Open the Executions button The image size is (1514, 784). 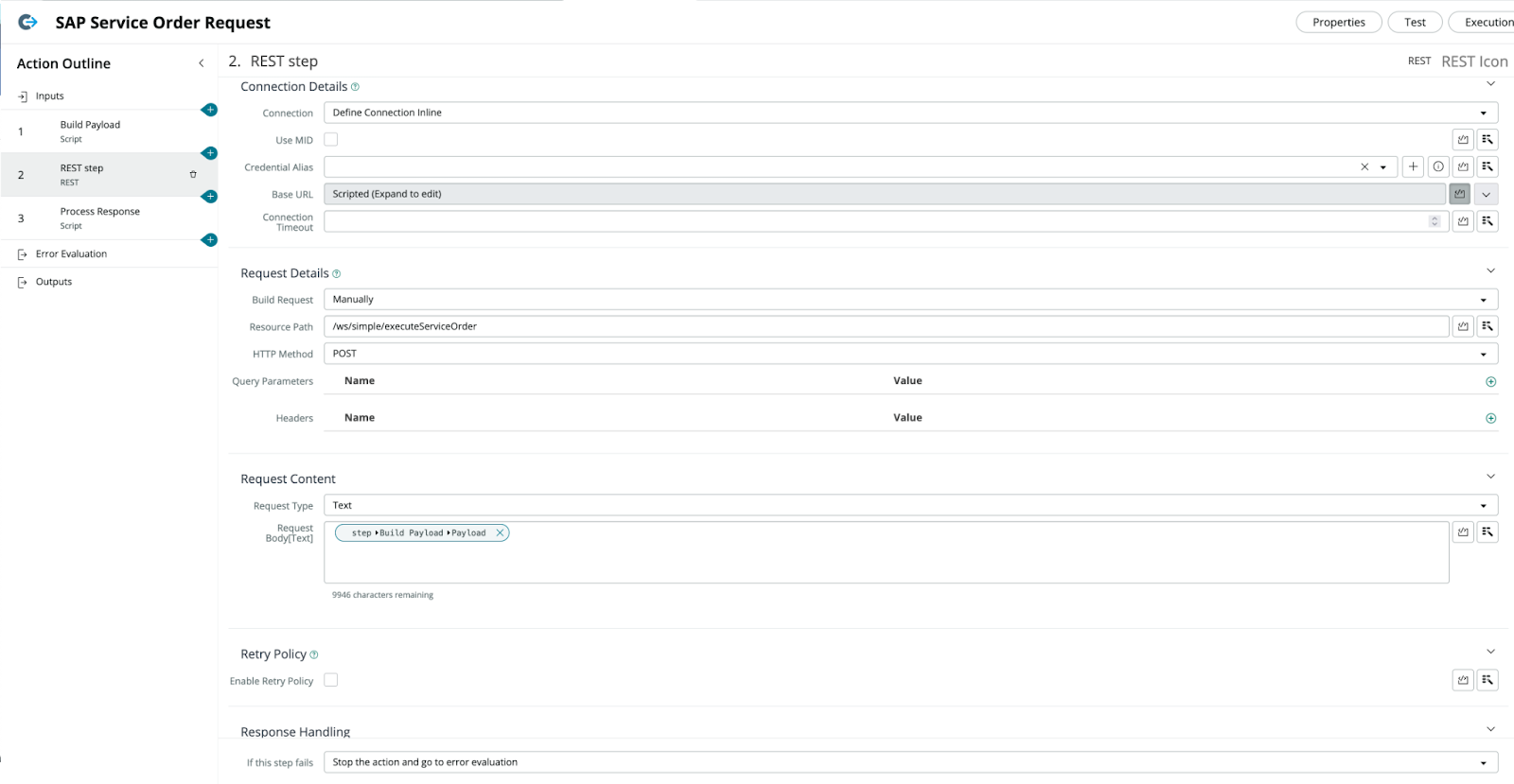point(1484,23)
